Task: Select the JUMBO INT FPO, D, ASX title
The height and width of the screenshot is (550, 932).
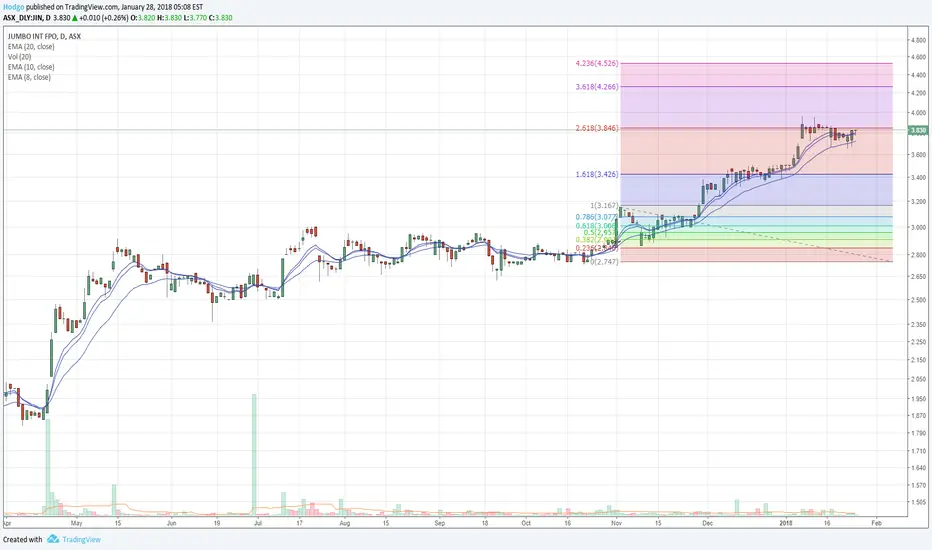Action: pyautogui.click(x=44, y=36)
